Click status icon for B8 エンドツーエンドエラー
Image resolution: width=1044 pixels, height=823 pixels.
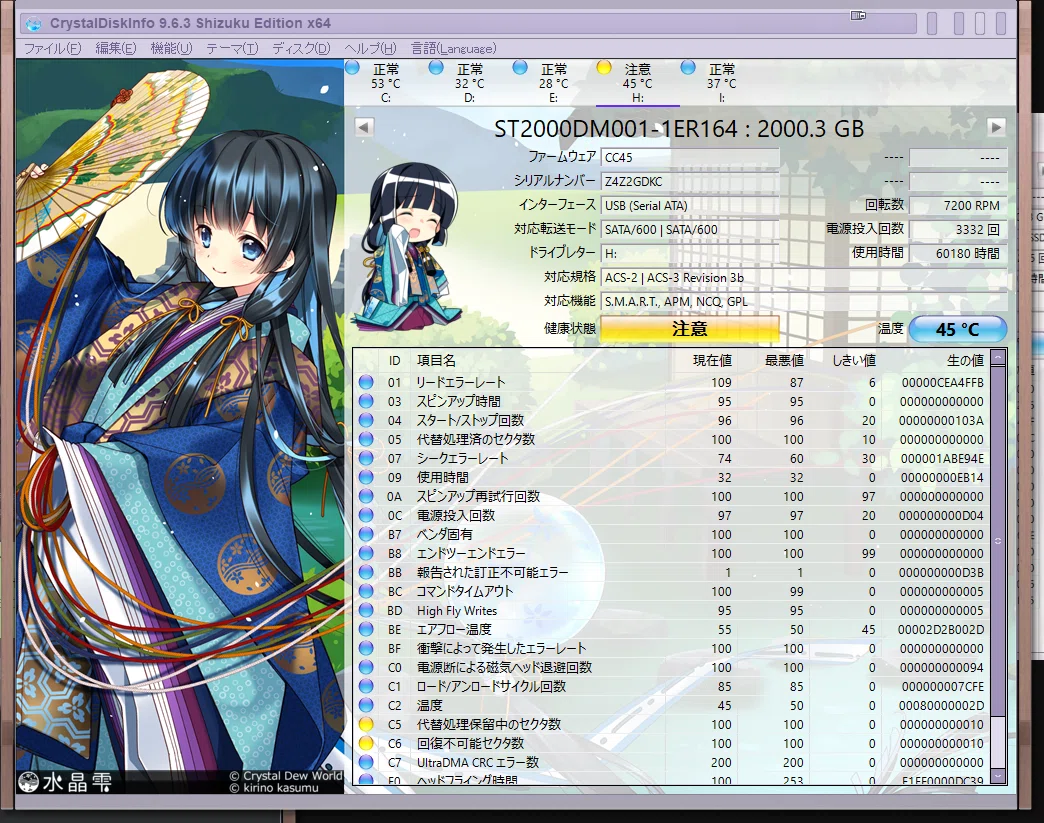[366, 553]
